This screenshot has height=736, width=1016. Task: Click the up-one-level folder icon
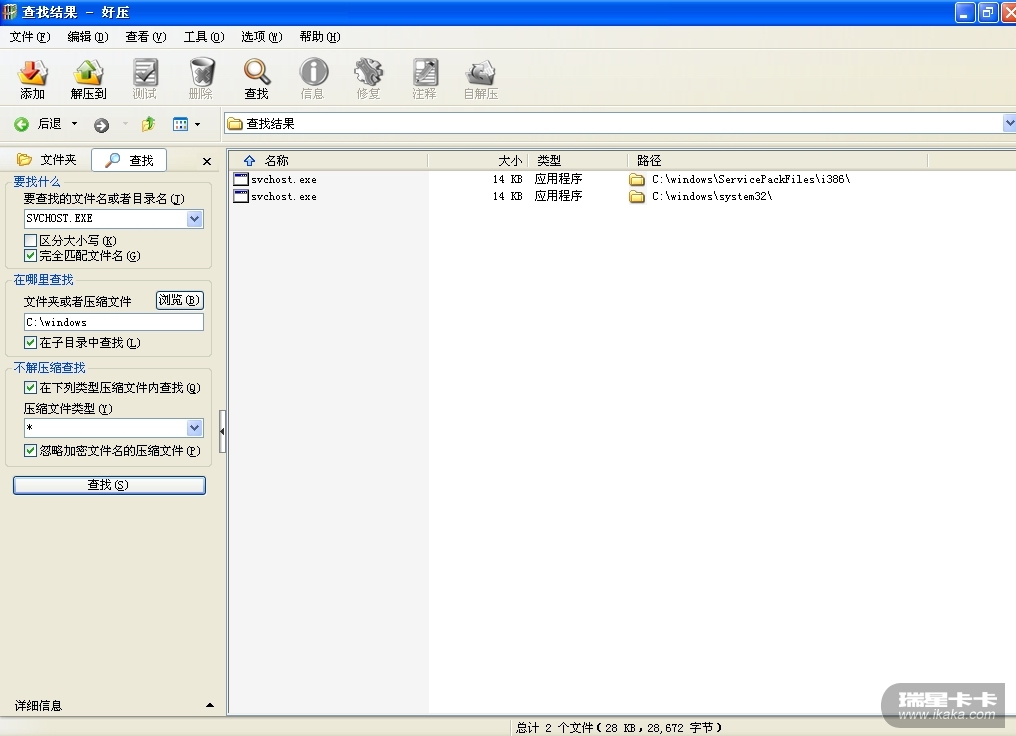tap(148, 124)
